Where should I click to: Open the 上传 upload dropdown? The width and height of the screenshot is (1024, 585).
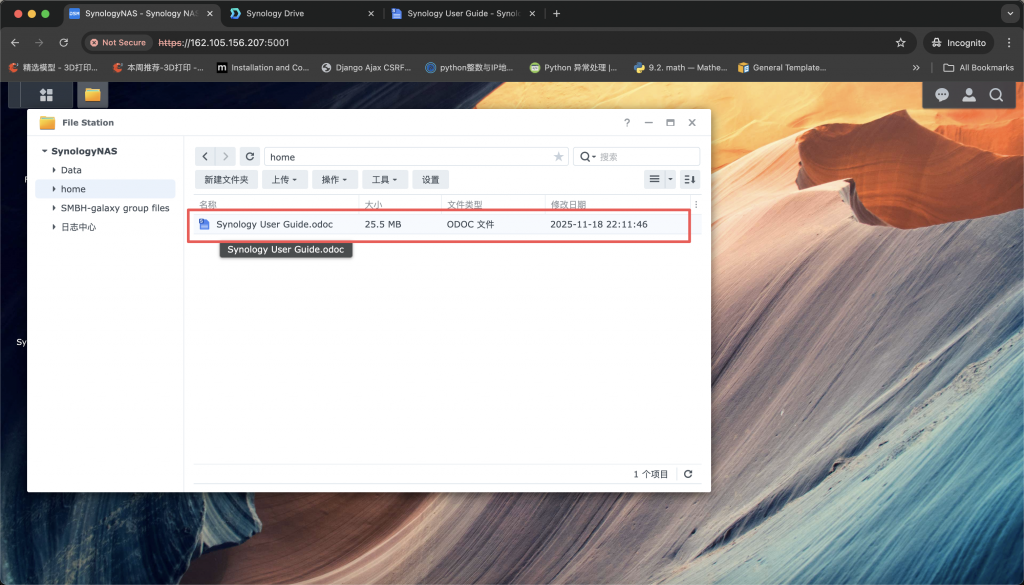pyautogui.click(x=284, y=180)
